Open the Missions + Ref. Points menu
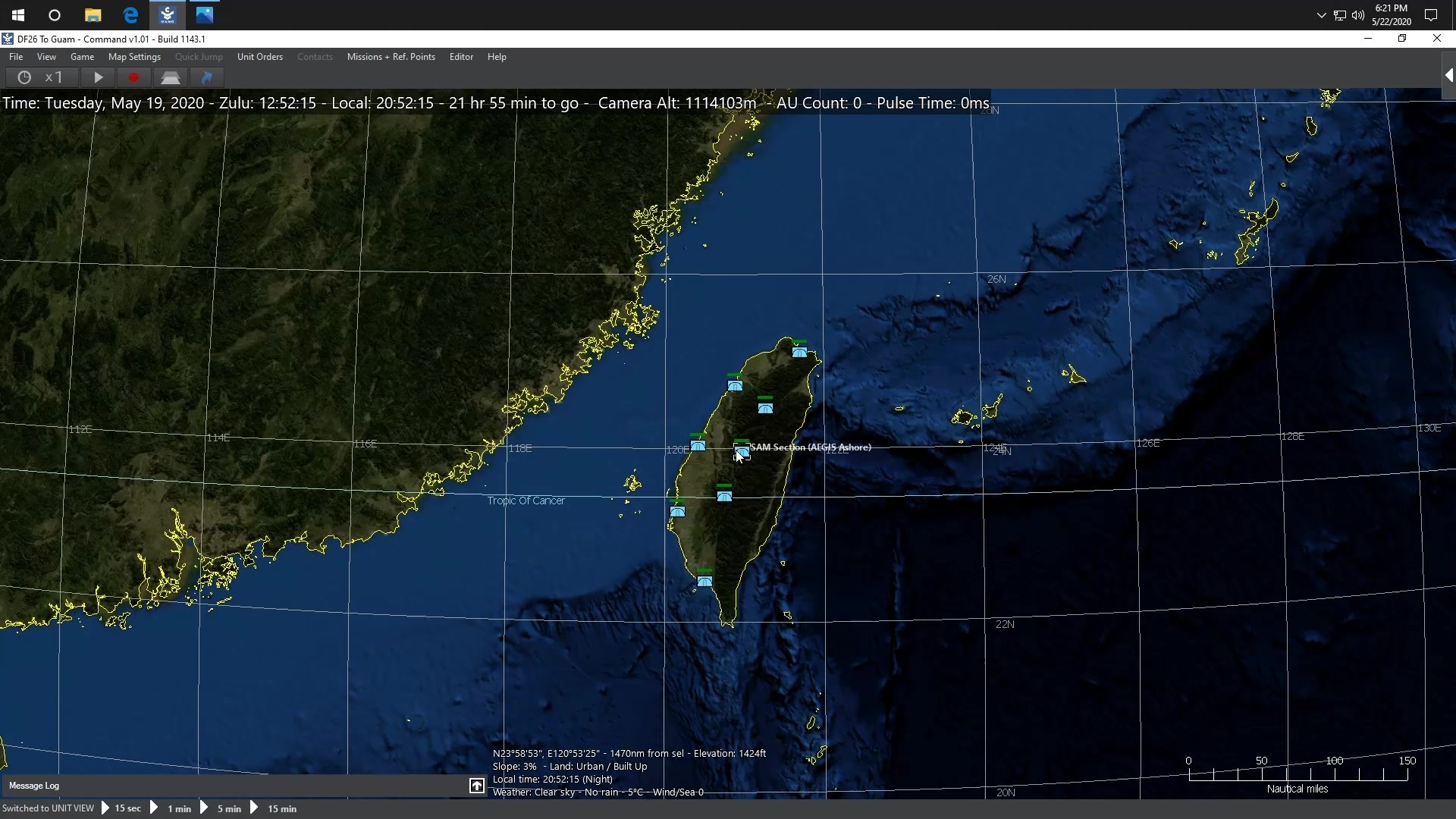Image resolution: width=1456 pixels, height=819 pixels. [391, 57]
